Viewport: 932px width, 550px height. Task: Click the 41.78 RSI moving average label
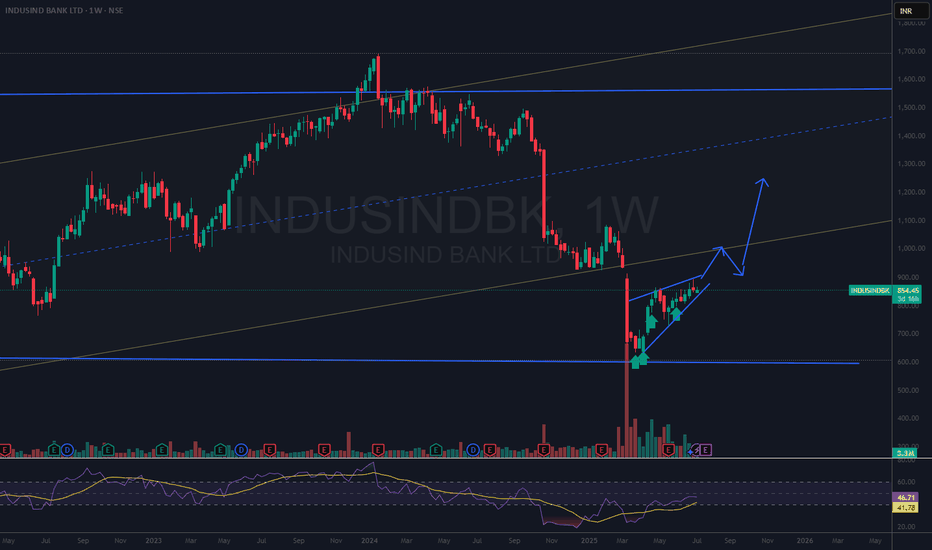[x=905, y=508]
